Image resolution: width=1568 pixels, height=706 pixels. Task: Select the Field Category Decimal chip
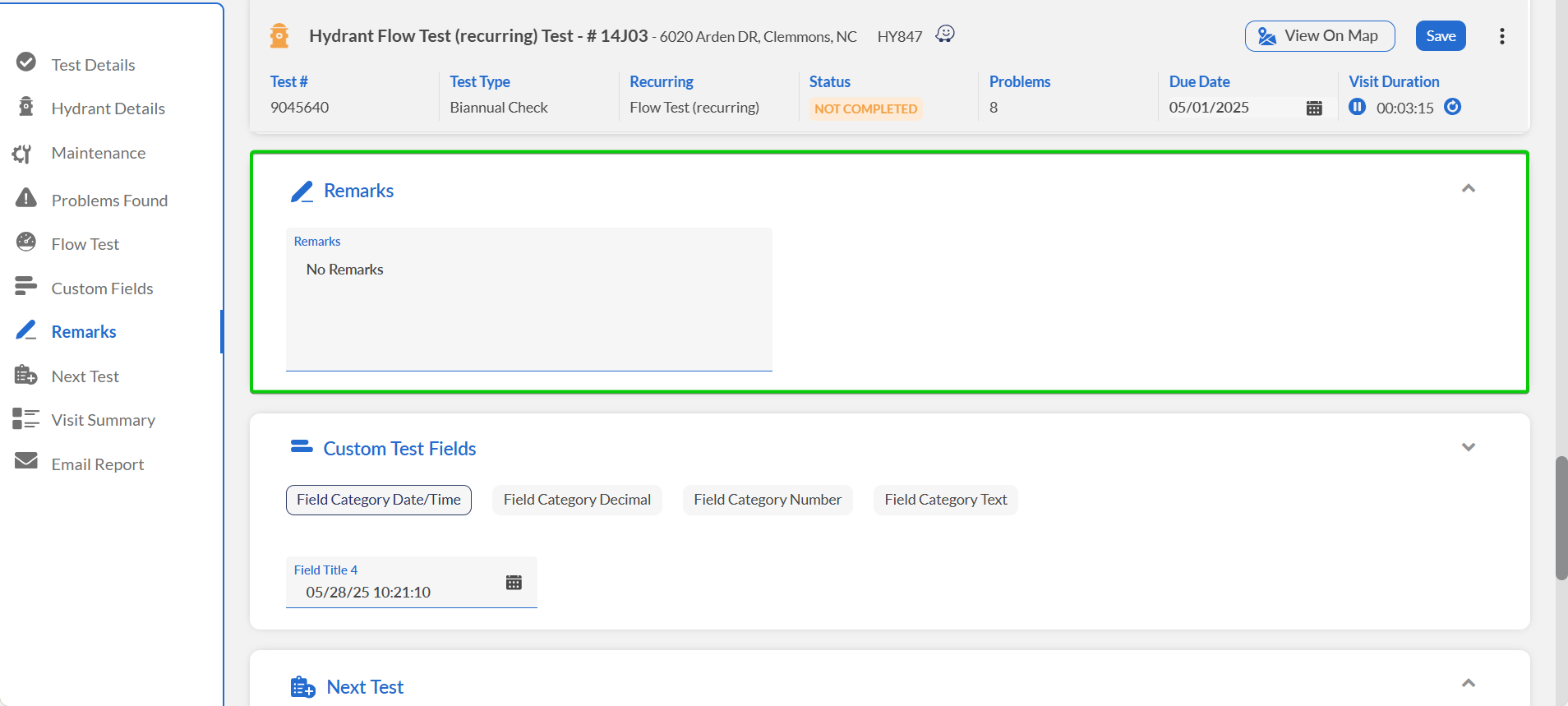click(x=577, y=500)
